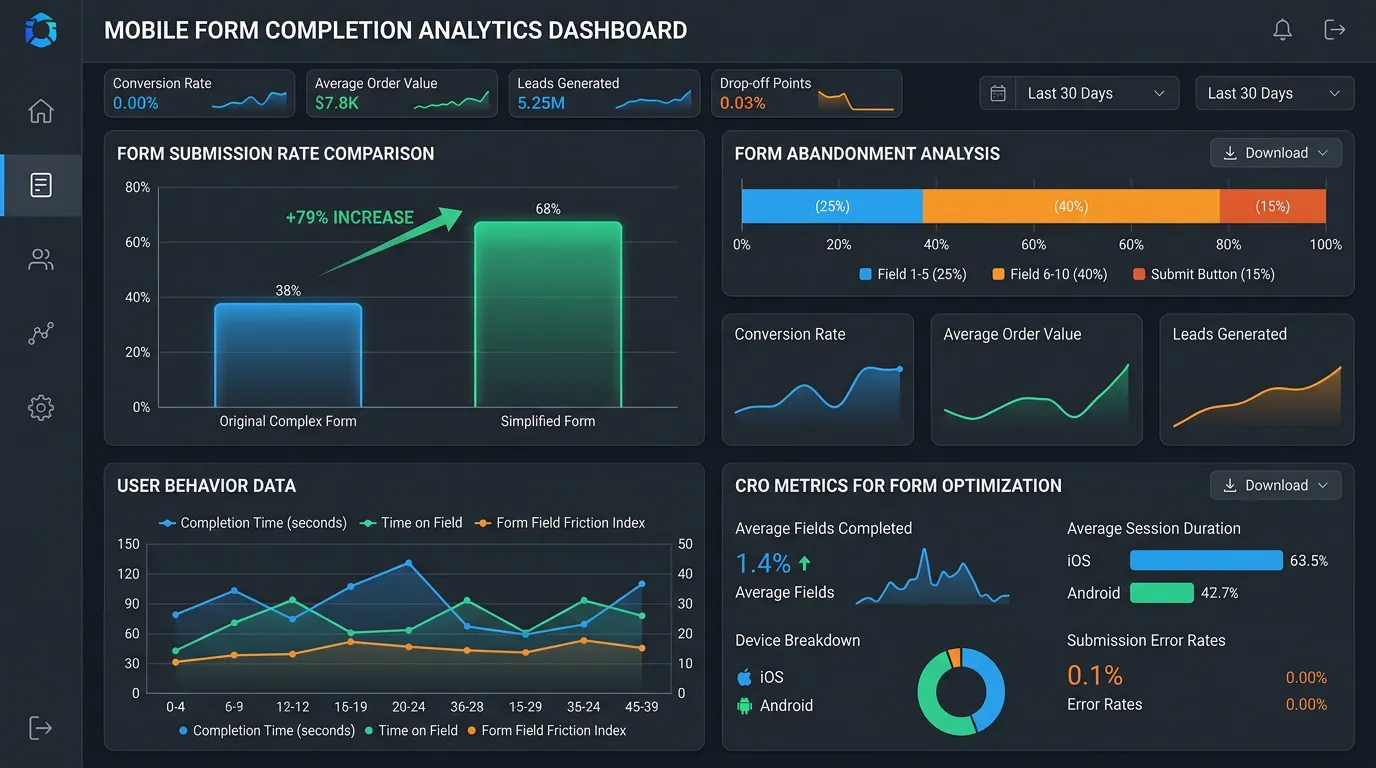1376x768 pixels.
Task: Toggle Field 1-5 (25%) legend item
Action: (913, 274)
